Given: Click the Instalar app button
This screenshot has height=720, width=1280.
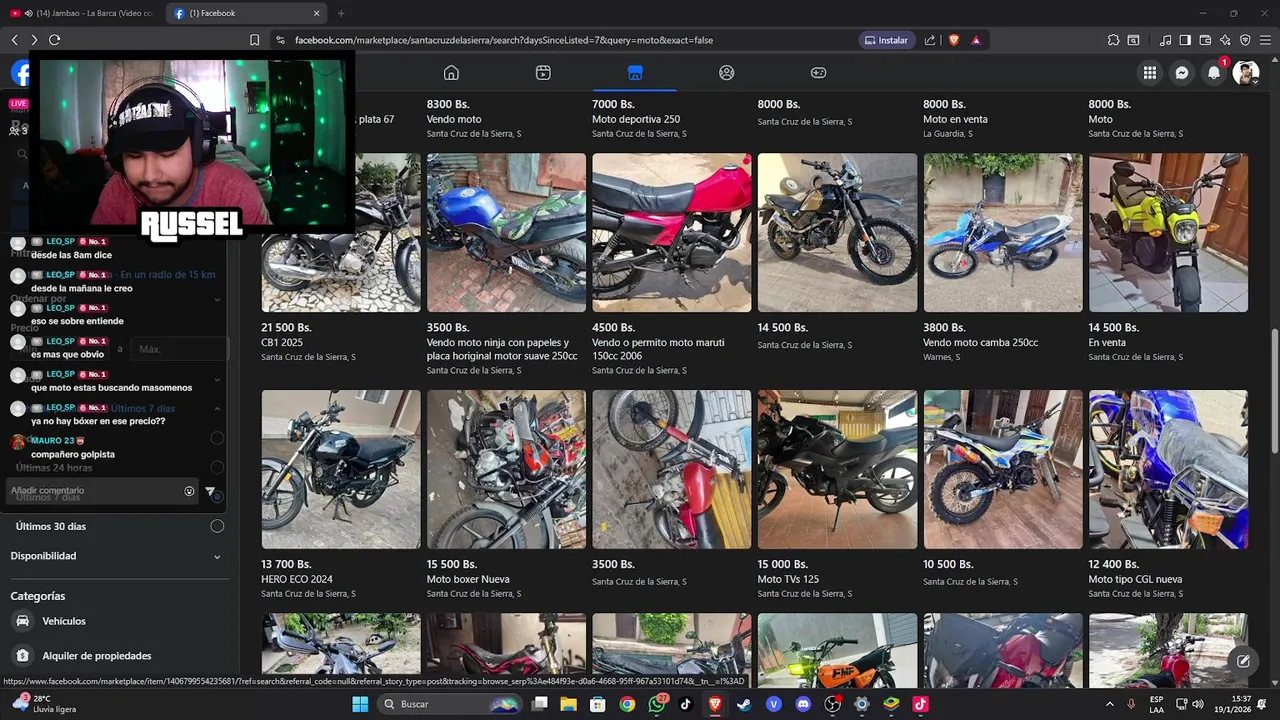Looking at the screenshot, I should click(886, 40).
